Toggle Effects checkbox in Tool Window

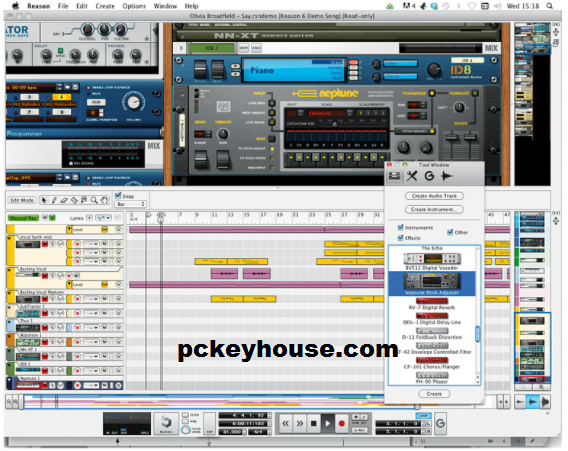(x=400, y=238)
